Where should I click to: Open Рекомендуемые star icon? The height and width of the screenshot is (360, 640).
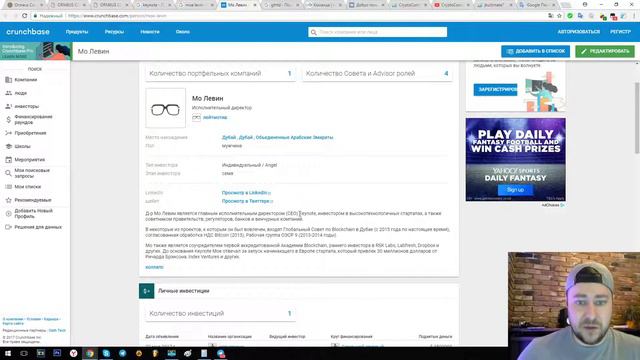[x=9, y=200]
